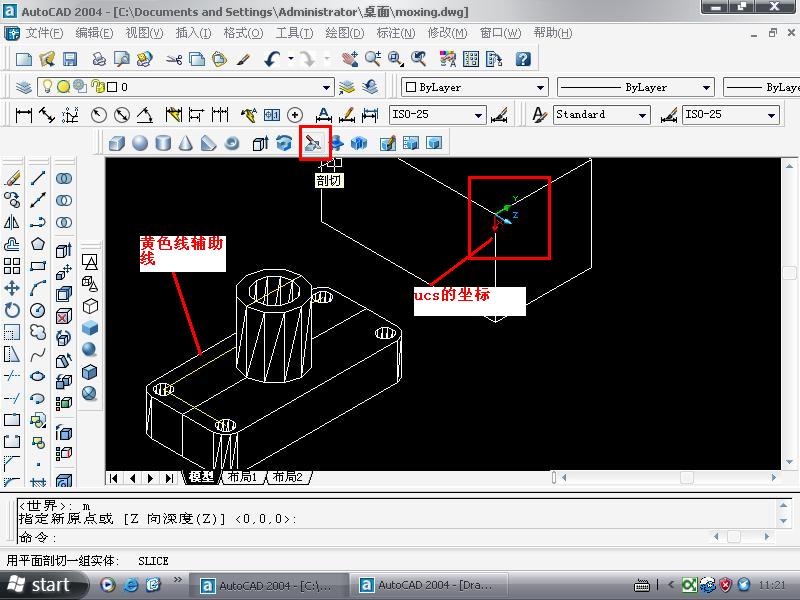Click the Slice (剖切) solid tool icon
The image size is (800, 600).
pos(314,143)
